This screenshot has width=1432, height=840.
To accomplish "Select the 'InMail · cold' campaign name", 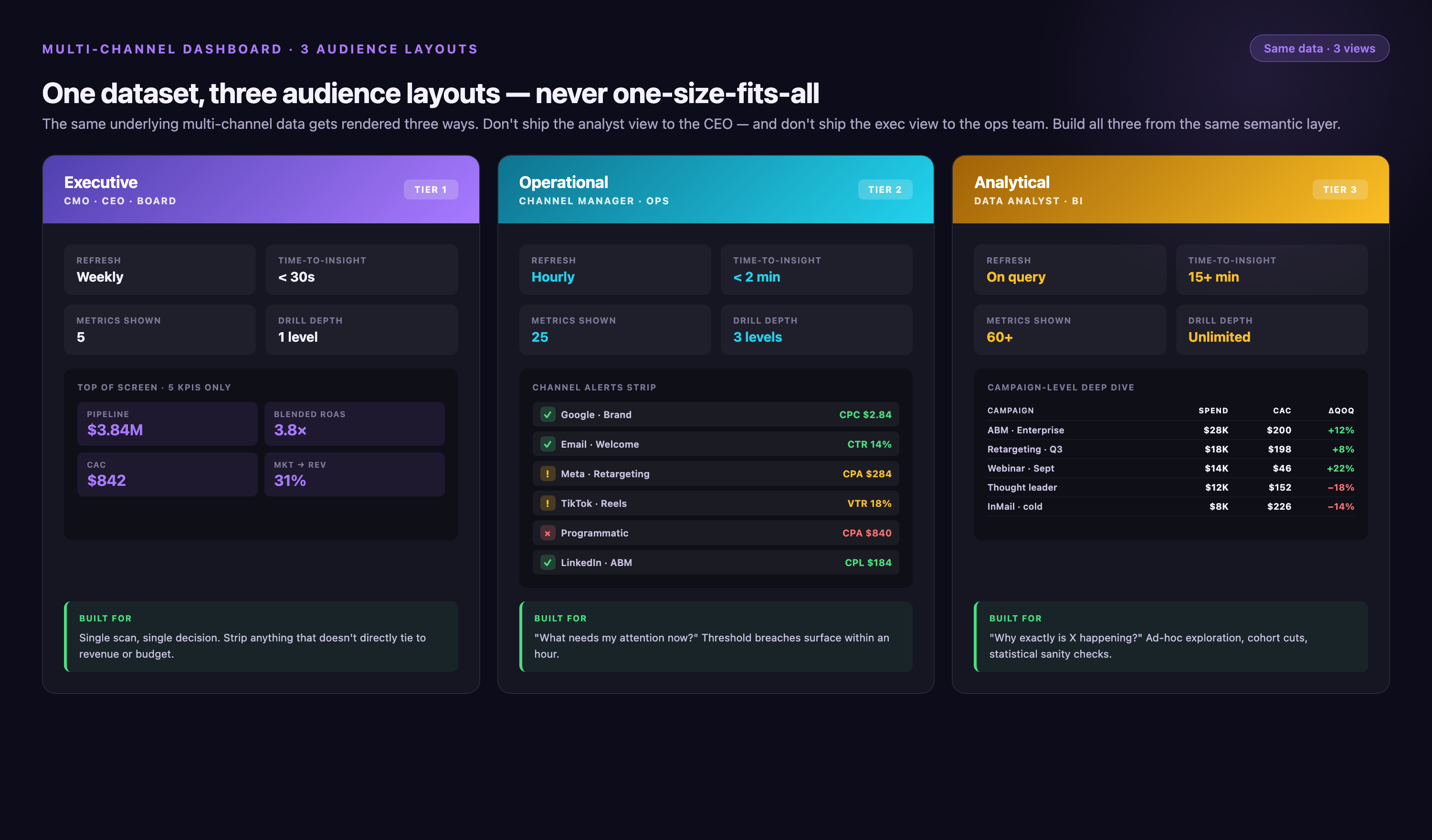I will [x=1015, y=506].
